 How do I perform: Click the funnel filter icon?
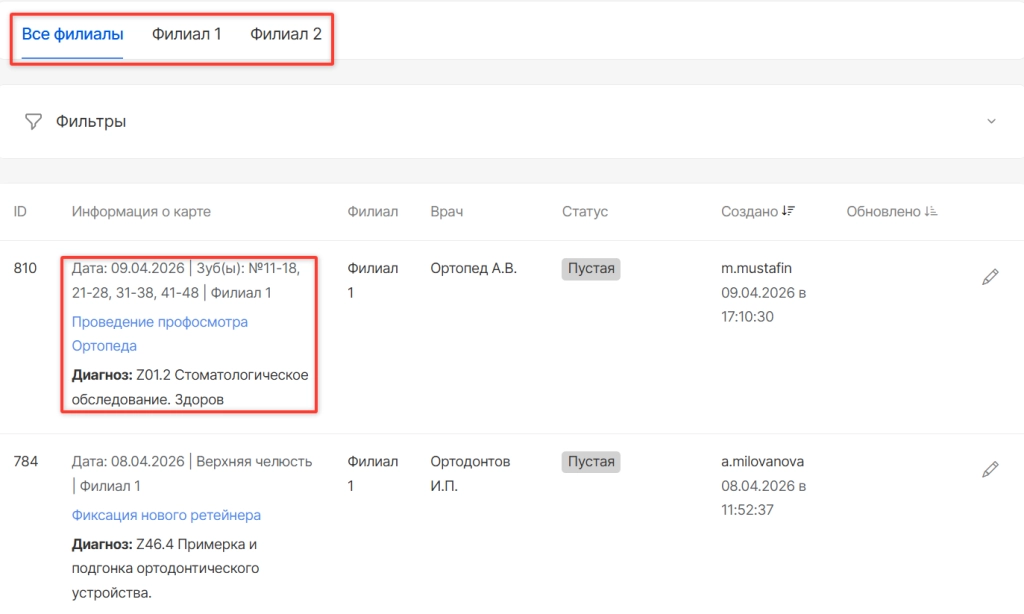[x=34, y=122]
